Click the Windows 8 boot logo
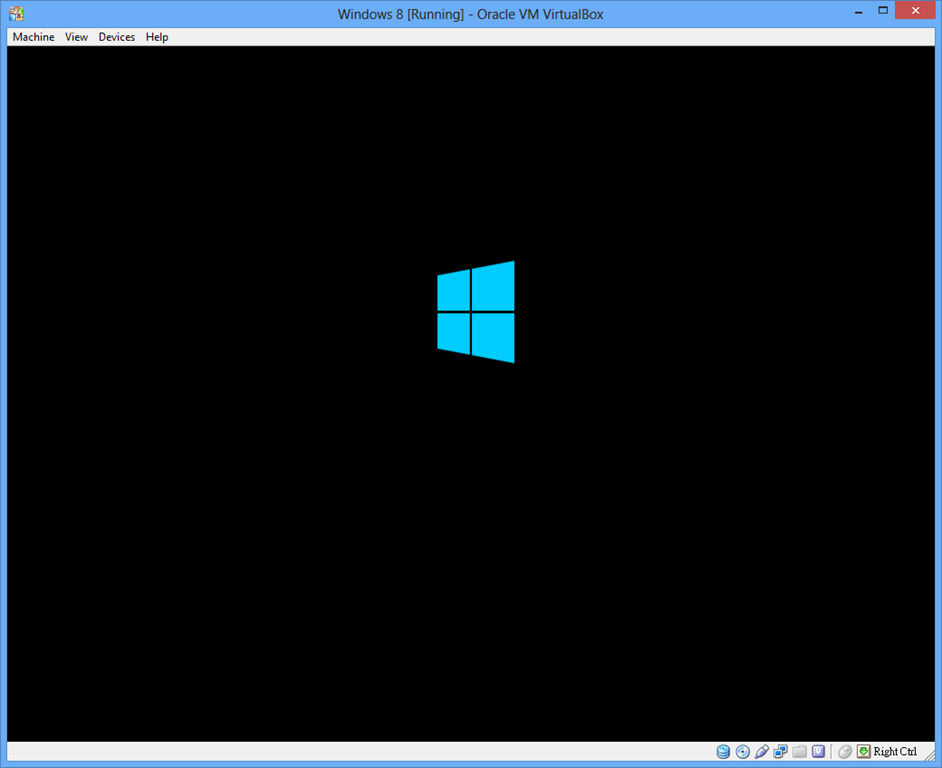The height and width of the screenshot is (768, 942). (476, 311)
